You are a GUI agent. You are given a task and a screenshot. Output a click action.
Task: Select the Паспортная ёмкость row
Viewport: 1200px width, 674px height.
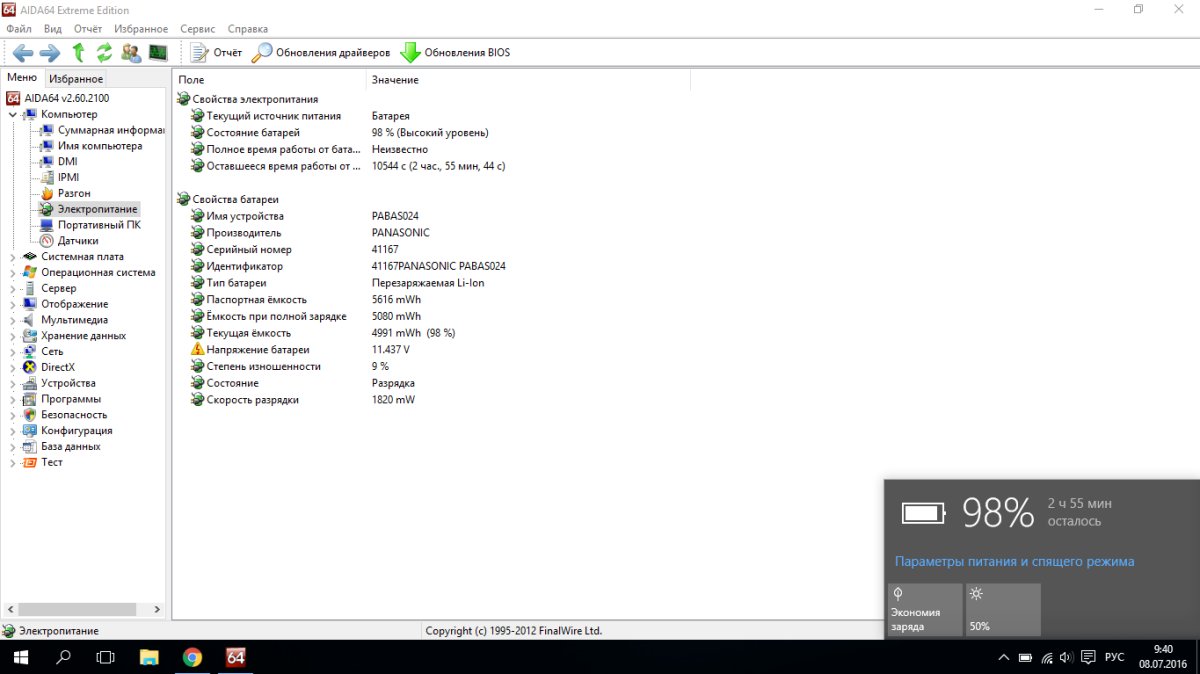[432, 299]
